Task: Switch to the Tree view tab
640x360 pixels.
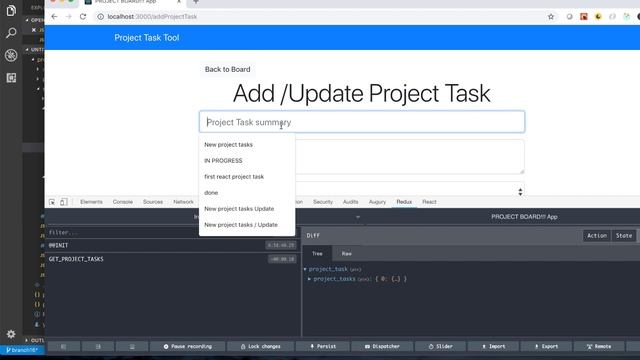Action: click(x=317, y=254)
